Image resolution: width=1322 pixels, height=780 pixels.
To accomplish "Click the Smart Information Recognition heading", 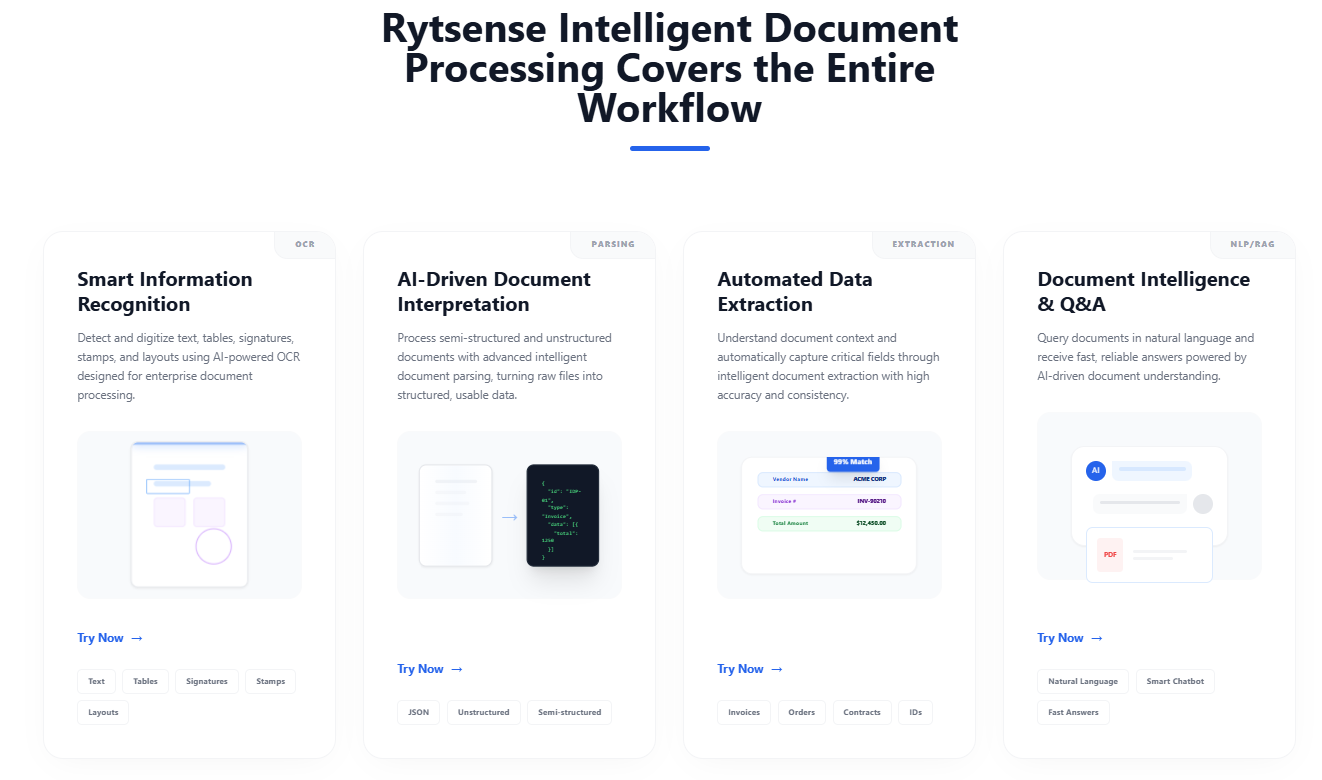I will [165, 291].
